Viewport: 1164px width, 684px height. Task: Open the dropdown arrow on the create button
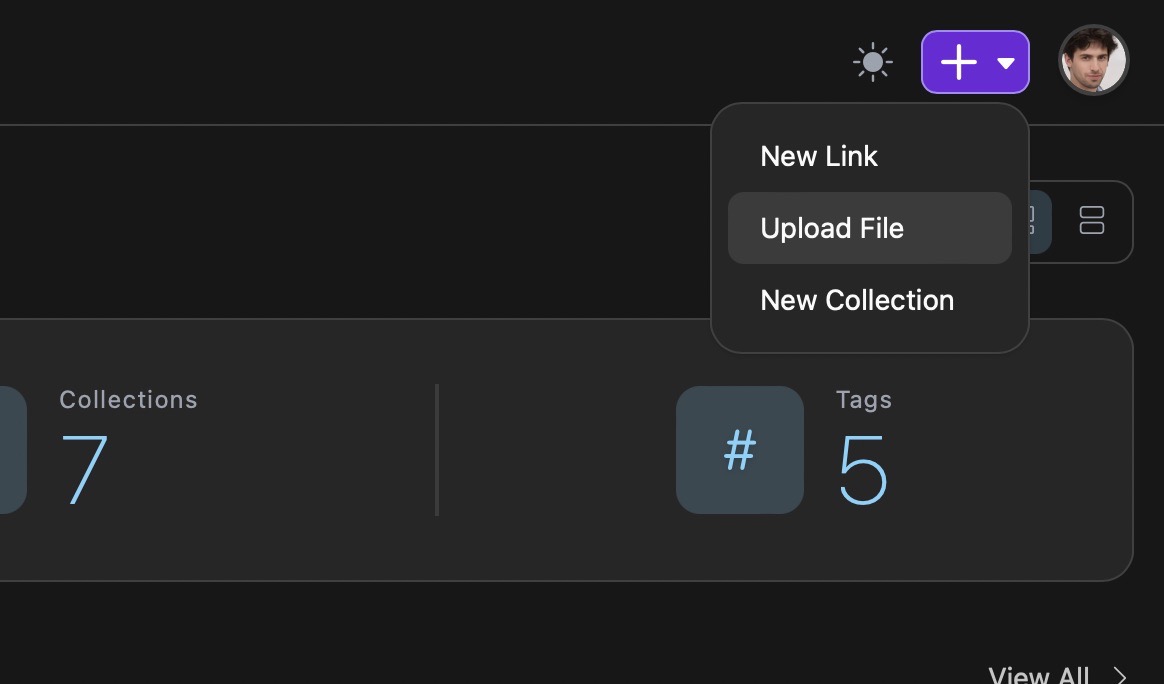pyautogui.click(x=1005, y=61)
